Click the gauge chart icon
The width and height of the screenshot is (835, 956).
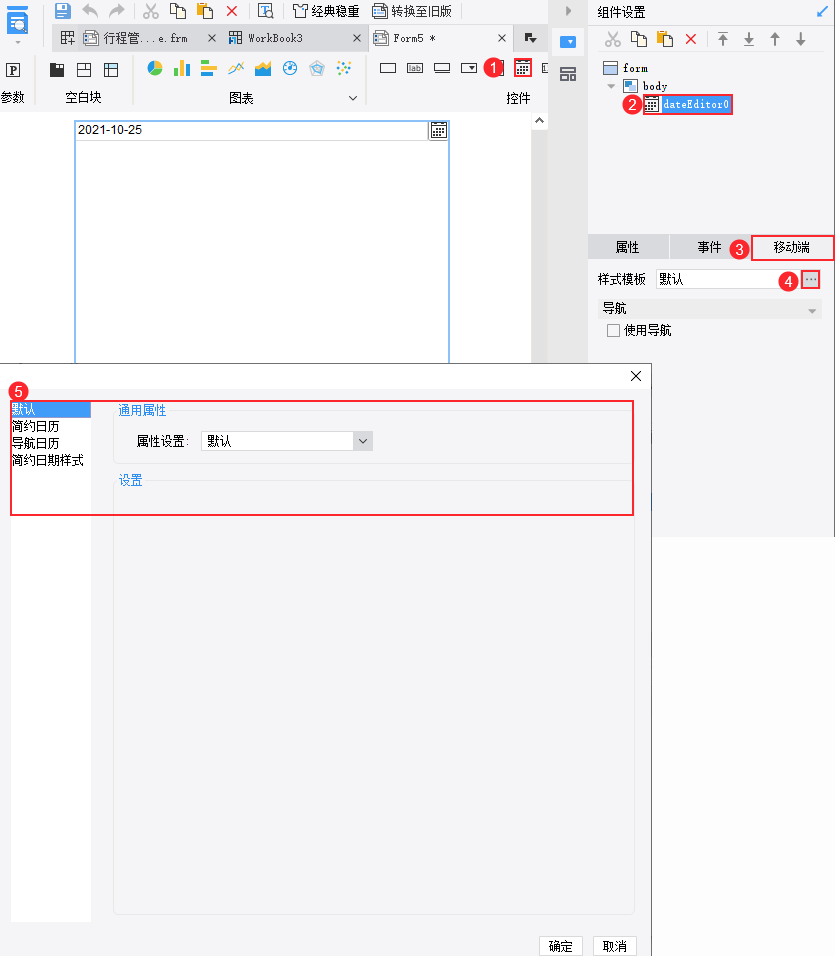click(x=290, y=68)
